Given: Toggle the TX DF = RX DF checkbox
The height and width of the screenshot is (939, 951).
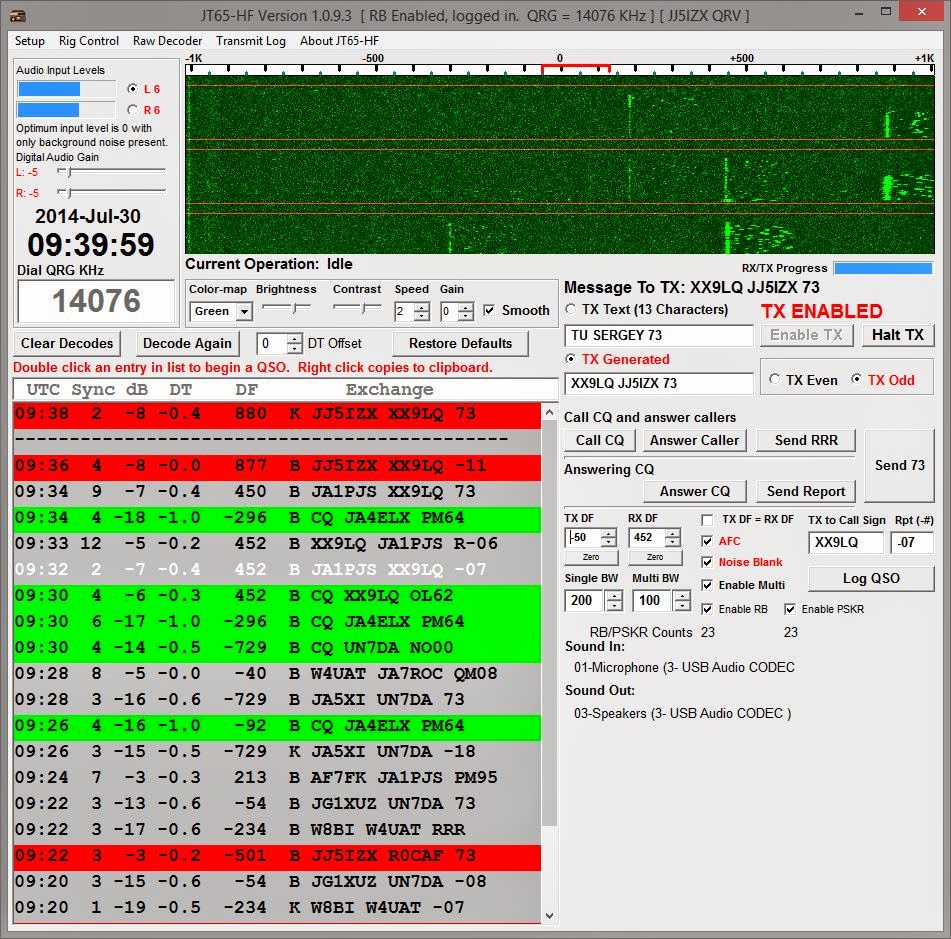Looking at the screenshot, I should pyautogui.click(x=707, y=520).
